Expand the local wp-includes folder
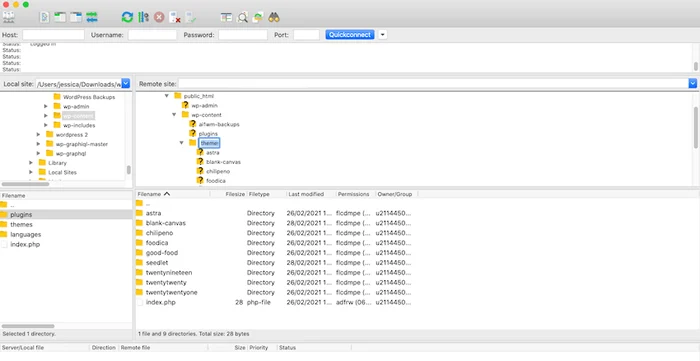Image resolution: width=700 pixels, height=361 pixels. [x=46, y=125]
